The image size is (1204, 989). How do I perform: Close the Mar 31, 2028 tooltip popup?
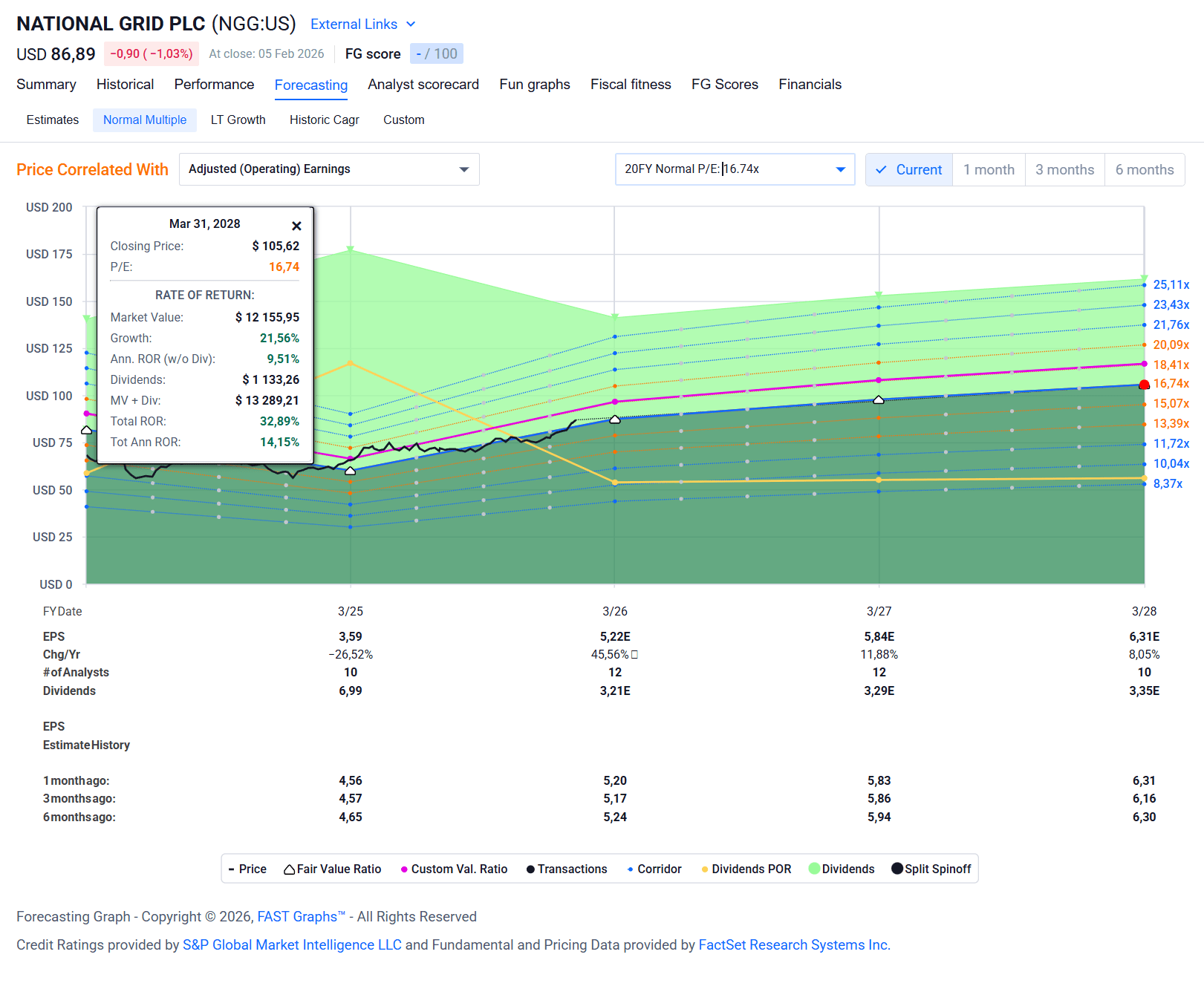tap(296, 226)
